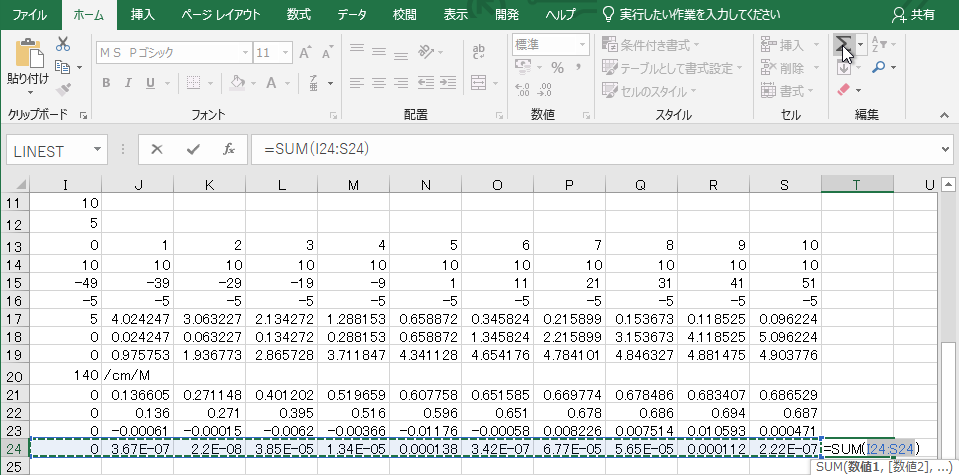Screen dimensions: 959x475
Task: Align text right icon
Action: [401, 83]
